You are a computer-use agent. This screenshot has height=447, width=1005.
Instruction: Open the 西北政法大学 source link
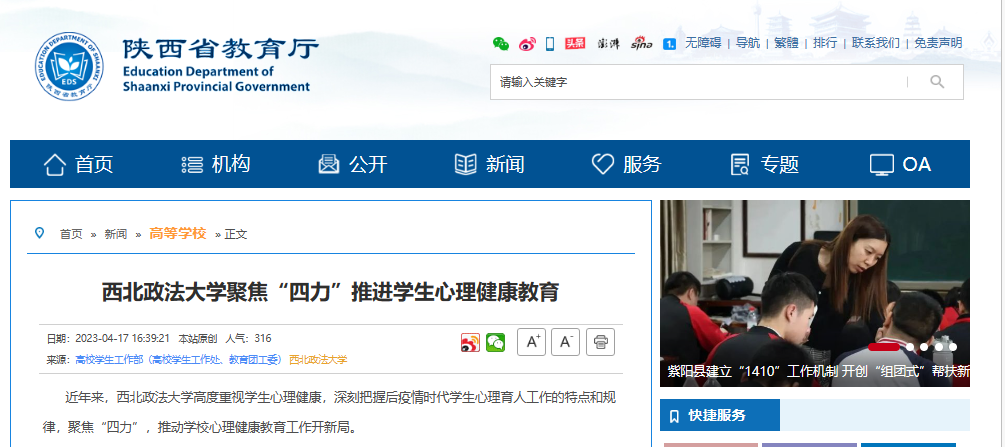[318, 360]
